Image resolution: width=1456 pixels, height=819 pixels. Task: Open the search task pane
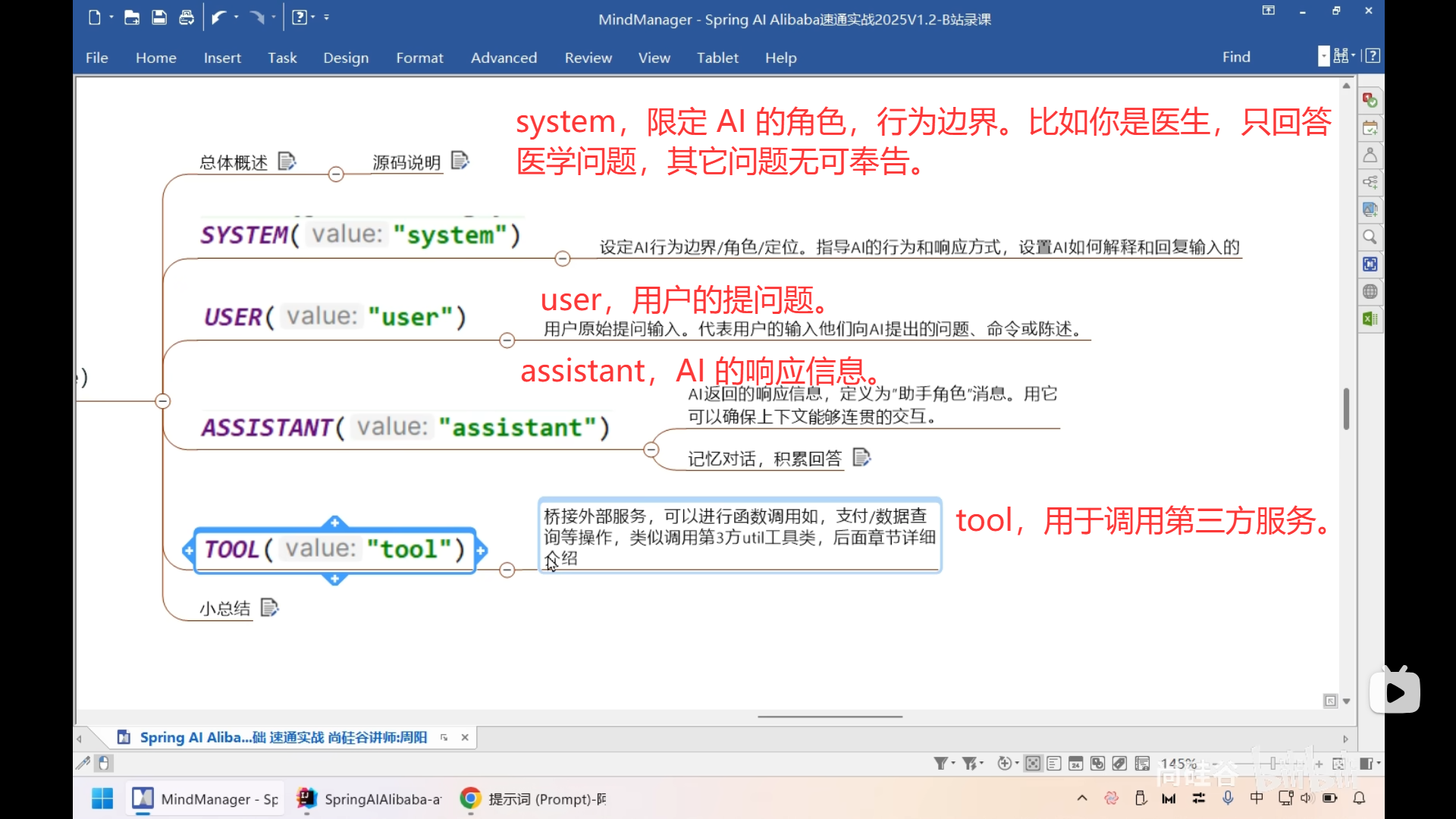coord(1370,237)
